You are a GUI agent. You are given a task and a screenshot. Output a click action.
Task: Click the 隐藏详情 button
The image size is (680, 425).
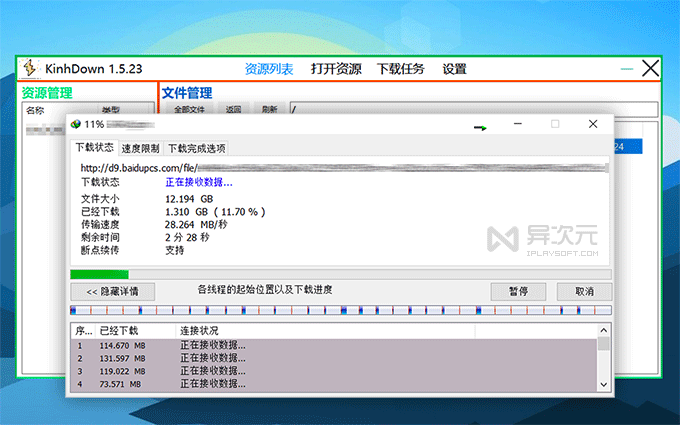click(113, 291)
